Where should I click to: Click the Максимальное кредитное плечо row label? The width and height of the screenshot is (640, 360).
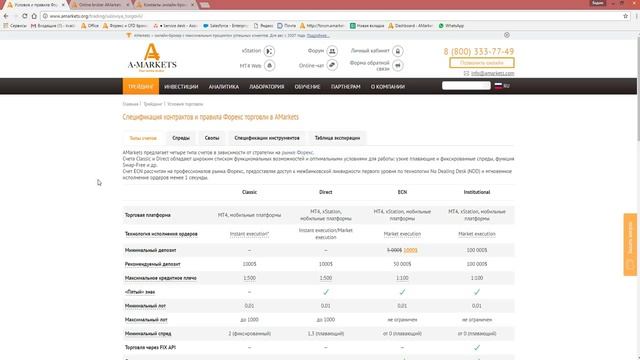coord(160,278)
